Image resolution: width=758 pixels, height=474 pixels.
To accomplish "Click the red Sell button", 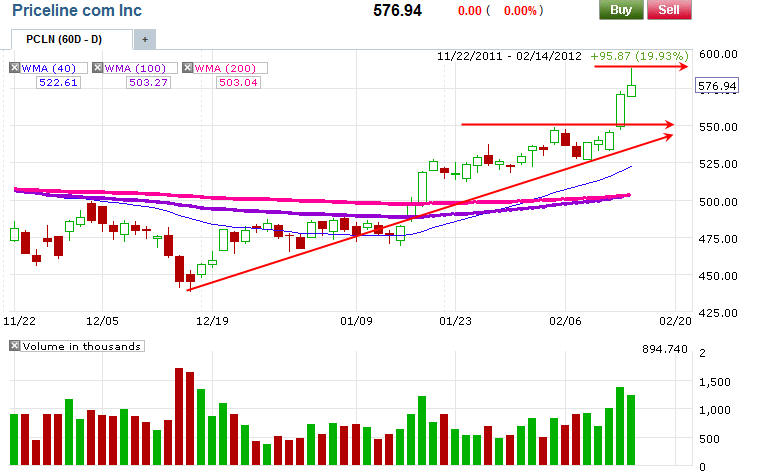I will click(669, 9).
